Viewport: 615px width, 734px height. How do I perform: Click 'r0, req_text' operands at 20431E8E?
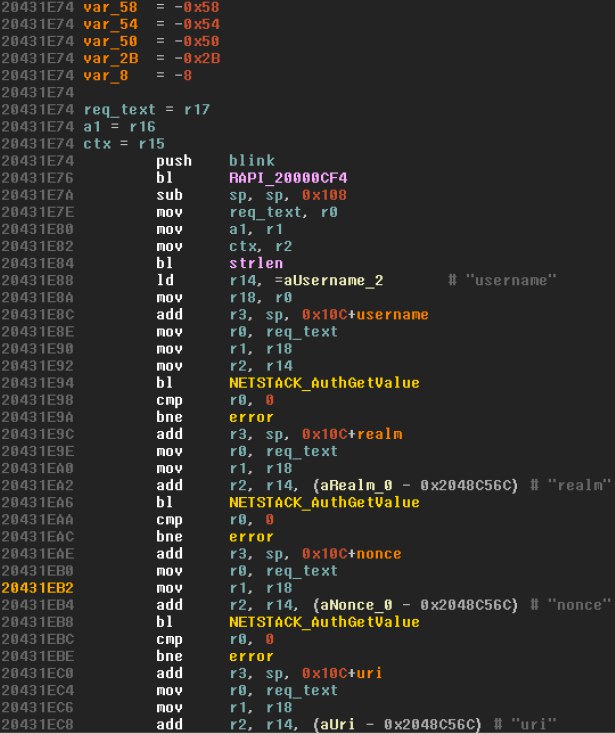click(283, 331)
